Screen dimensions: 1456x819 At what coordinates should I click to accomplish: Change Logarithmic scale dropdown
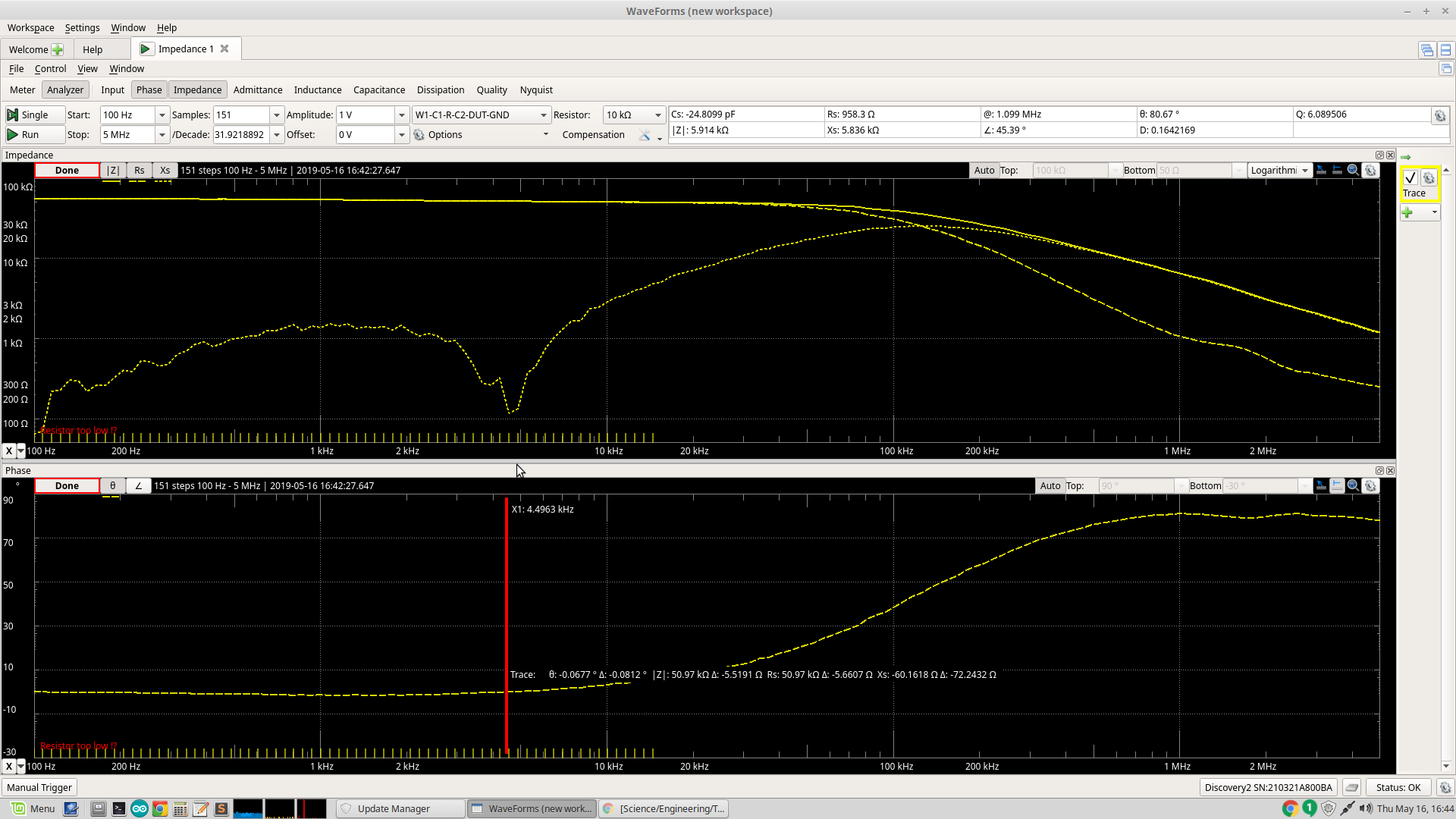[1279, 170]
